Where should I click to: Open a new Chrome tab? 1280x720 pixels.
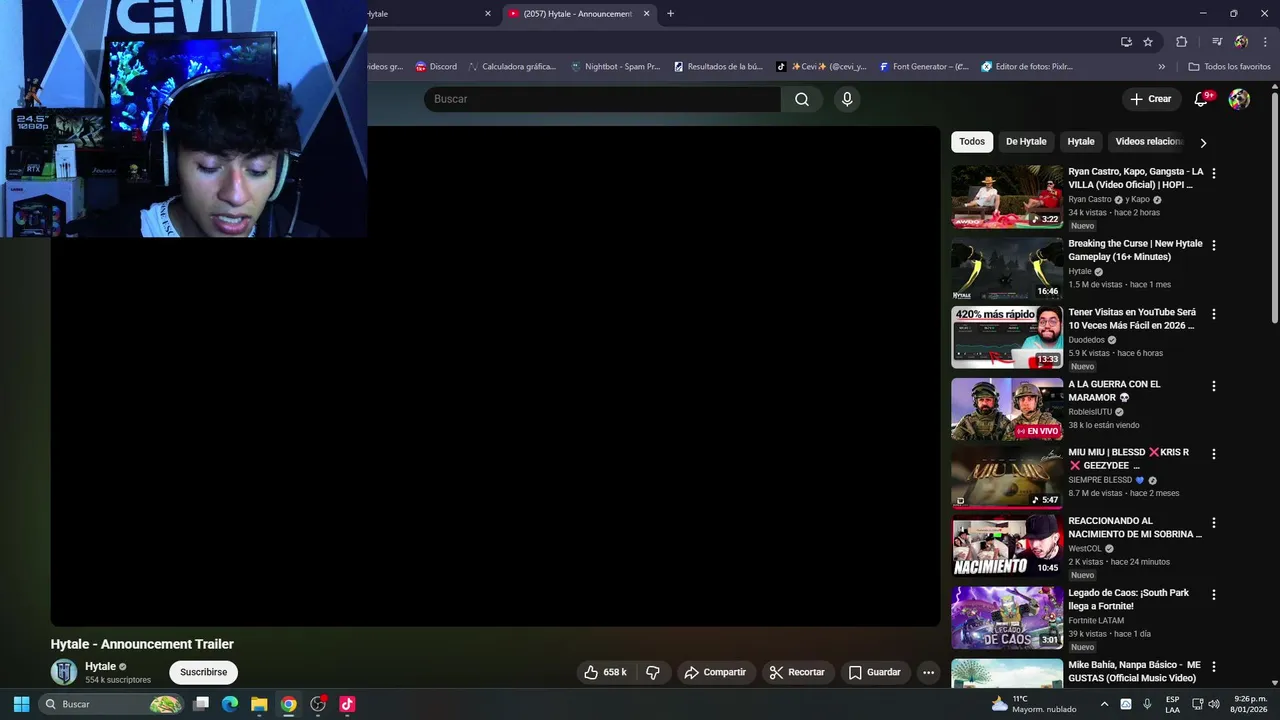click(x=670, y=14)
